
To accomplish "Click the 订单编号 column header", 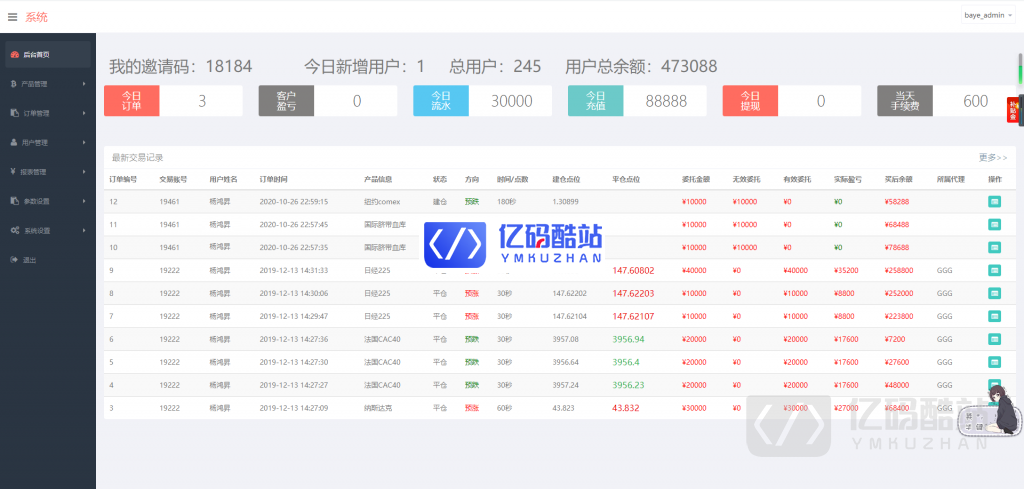I will [x=123, y=179].
